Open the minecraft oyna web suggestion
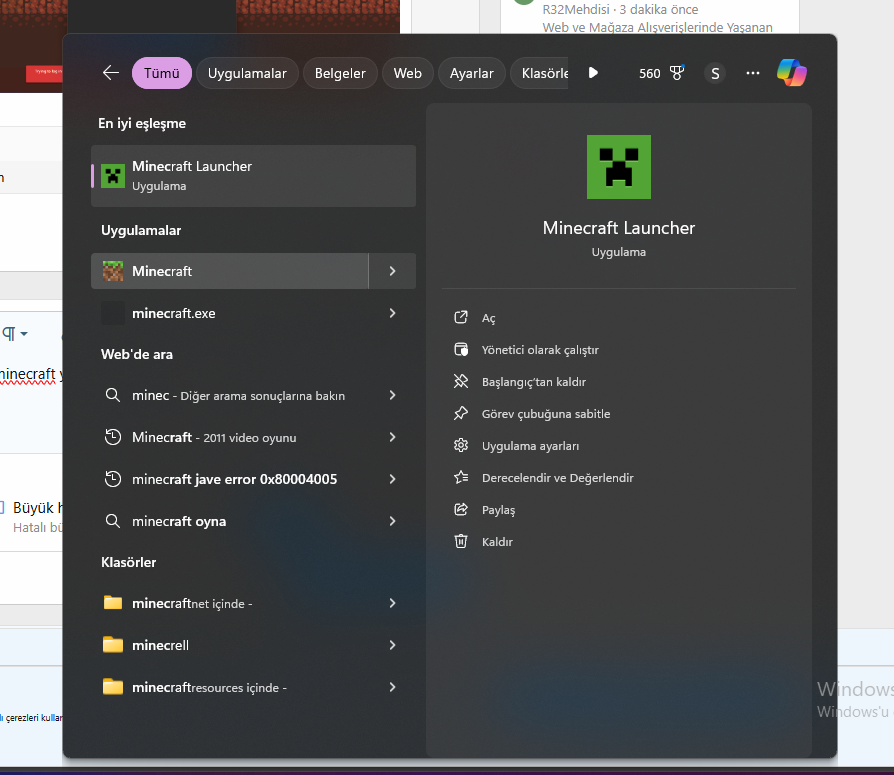Viewport: 894px width, 775px height. pos(230,521)
